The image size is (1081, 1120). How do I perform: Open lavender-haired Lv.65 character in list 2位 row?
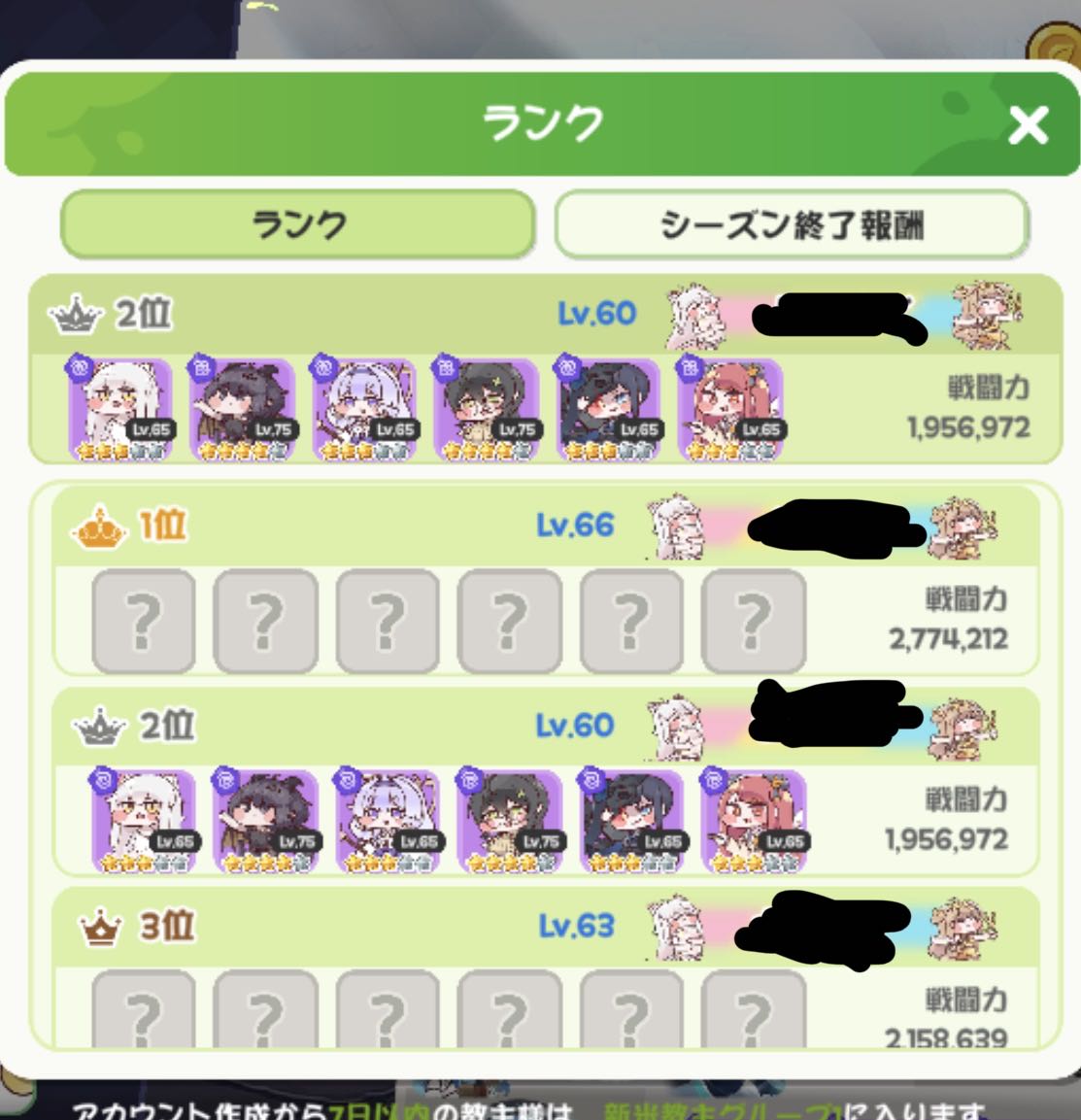coord(388,821)
